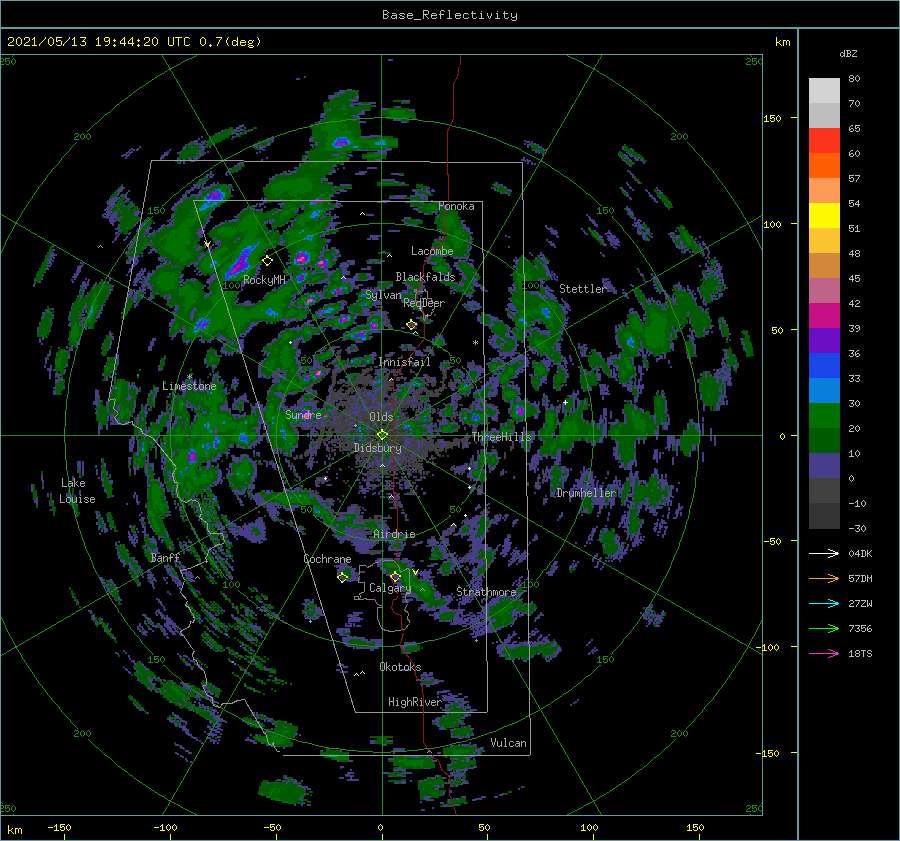Click the 27ZW legend label
Screen dimensions: 900x841
tap(860, 603)
